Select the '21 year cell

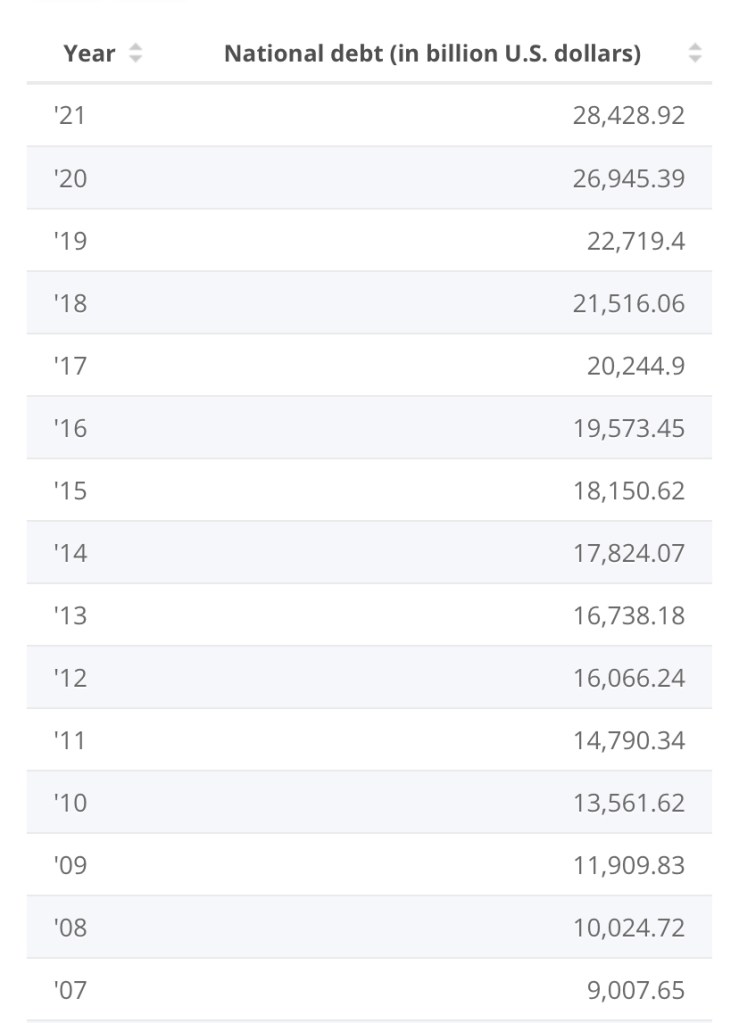click(70, 116)
